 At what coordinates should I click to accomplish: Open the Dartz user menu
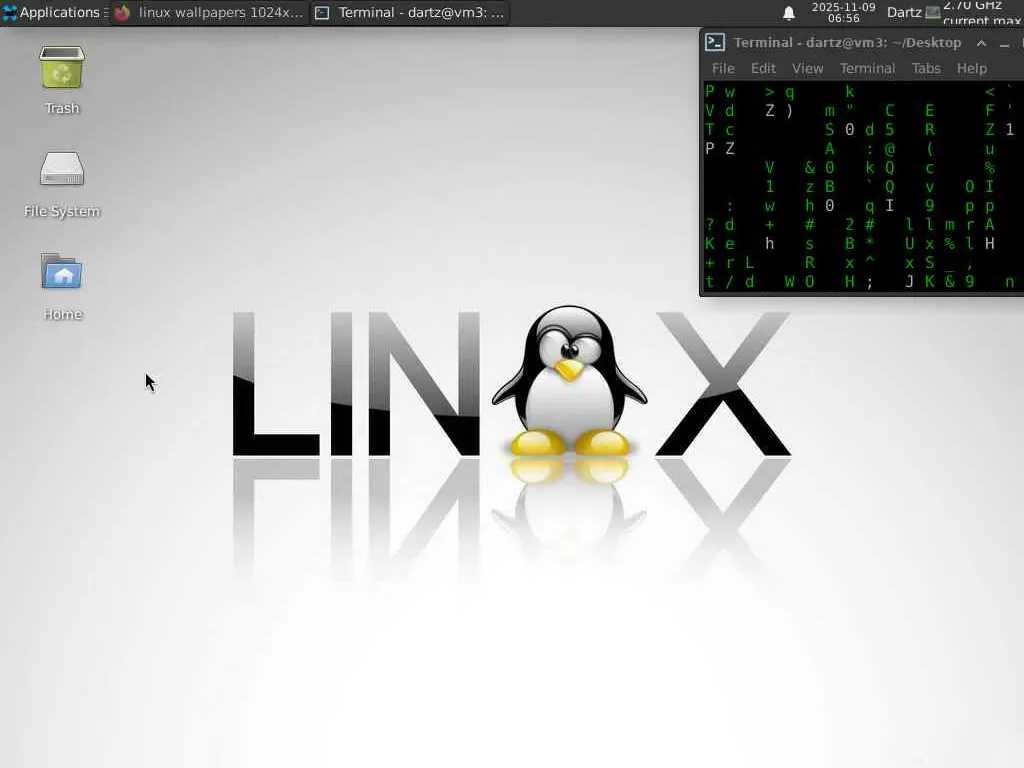pos(904,12)
